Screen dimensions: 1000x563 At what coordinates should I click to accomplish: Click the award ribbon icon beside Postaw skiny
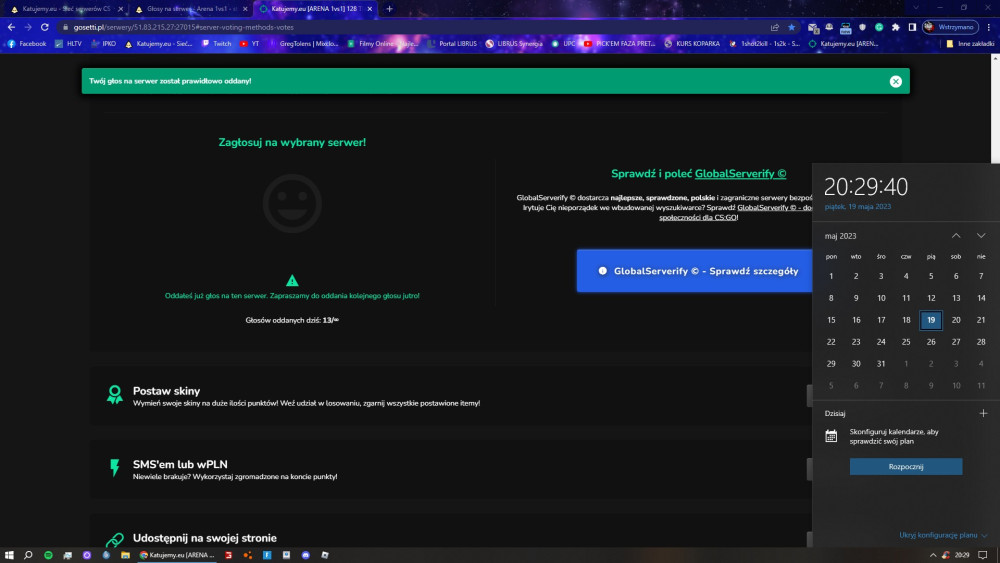tap(115, 395)
